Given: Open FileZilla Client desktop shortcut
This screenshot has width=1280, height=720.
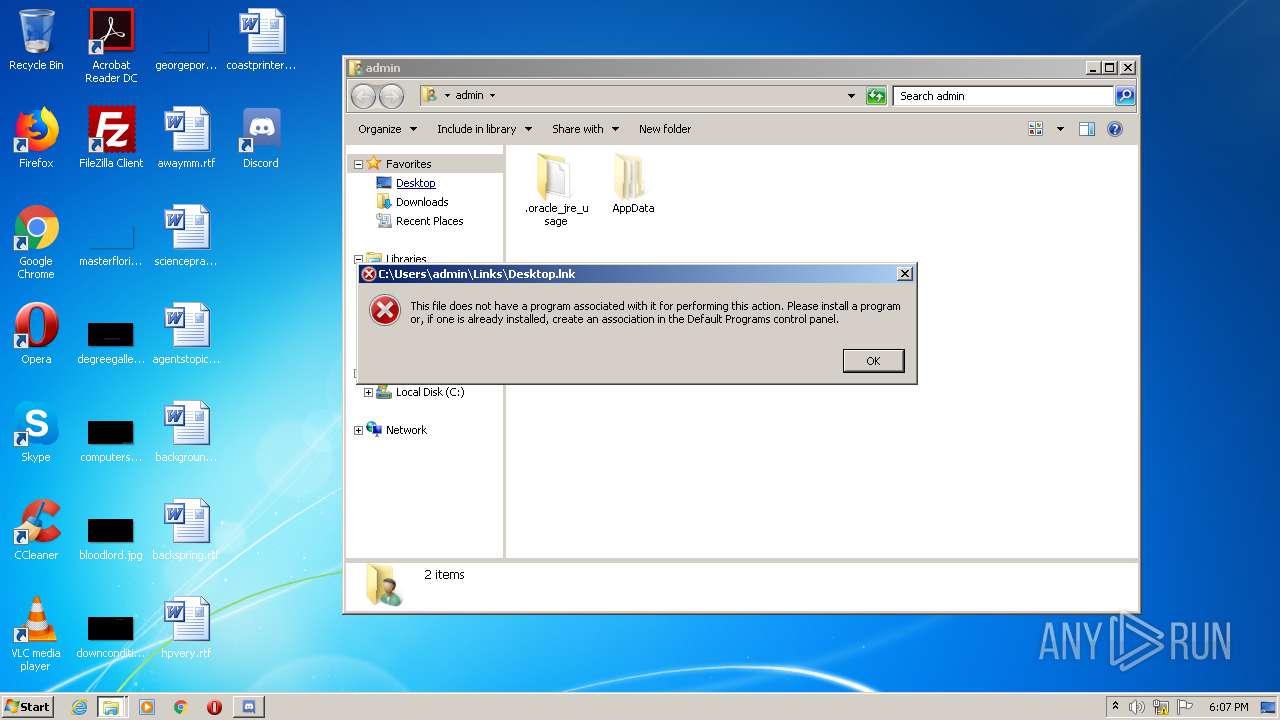Looking at the screenshot, I should point(111,138).
